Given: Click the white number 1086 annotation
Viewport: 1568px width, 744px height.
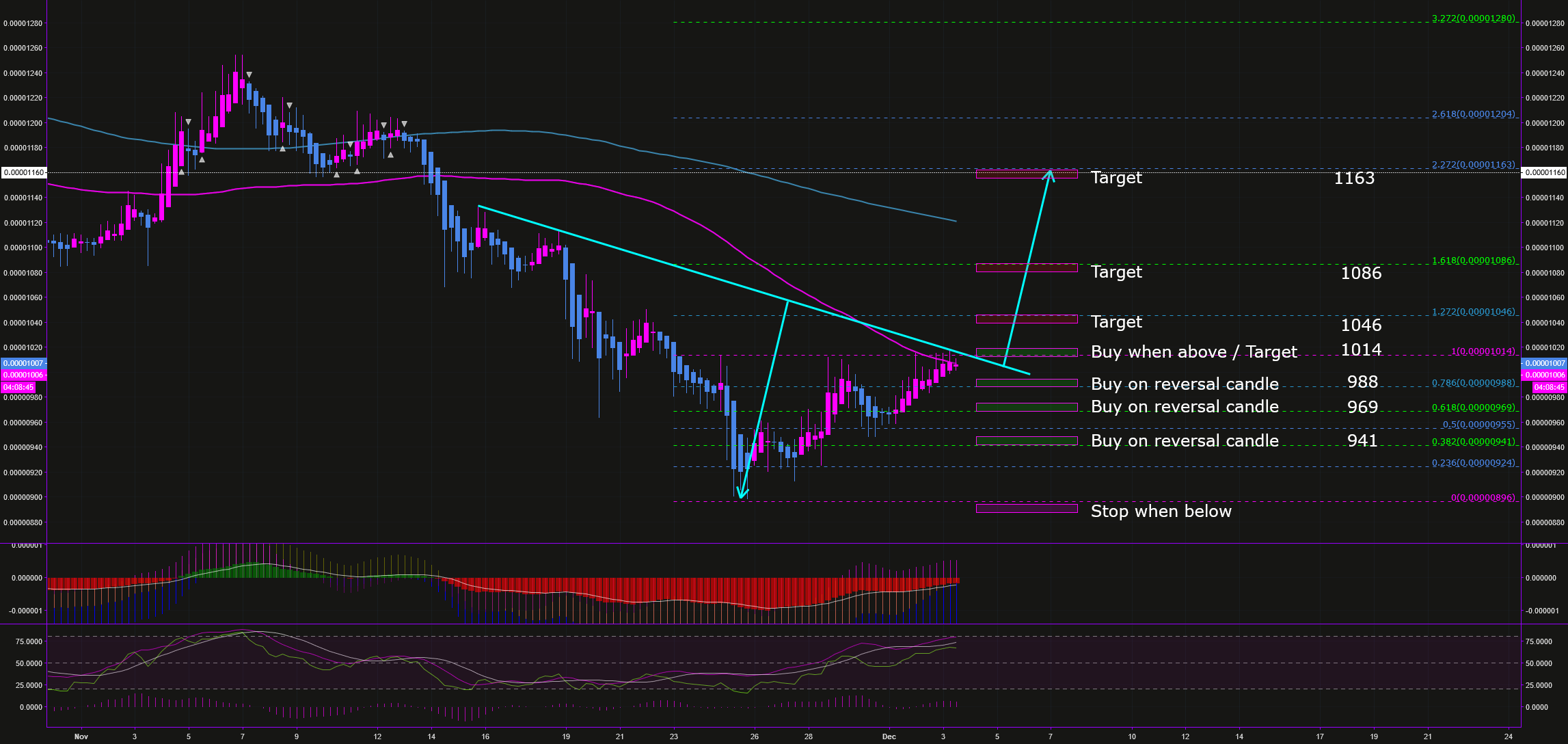Looking at the screenshot, I should [1361, 274].
